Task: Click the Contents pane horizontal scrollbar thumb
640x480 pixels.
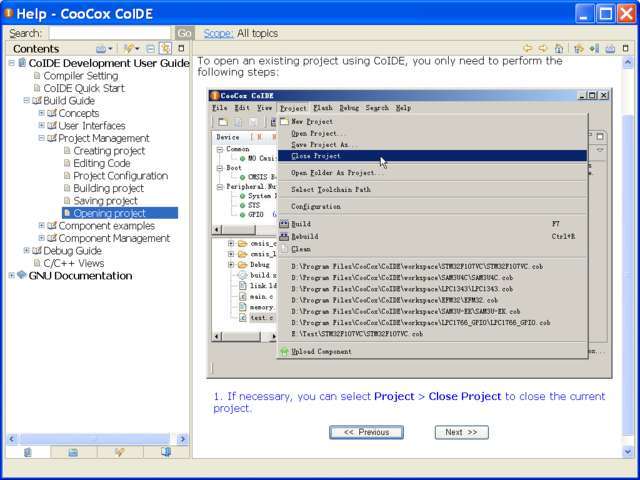Action: (94, 439)
